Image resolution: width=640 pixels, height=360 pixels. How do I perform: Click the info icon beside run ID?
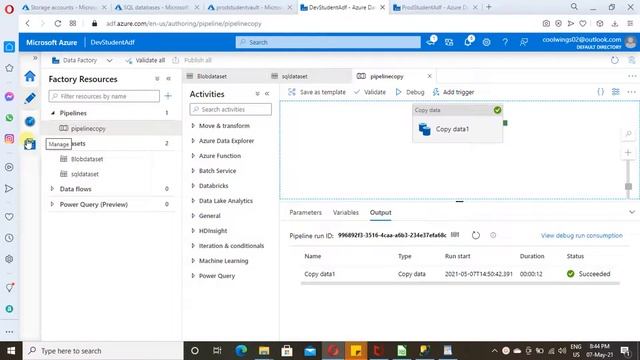tap(493, 235)
